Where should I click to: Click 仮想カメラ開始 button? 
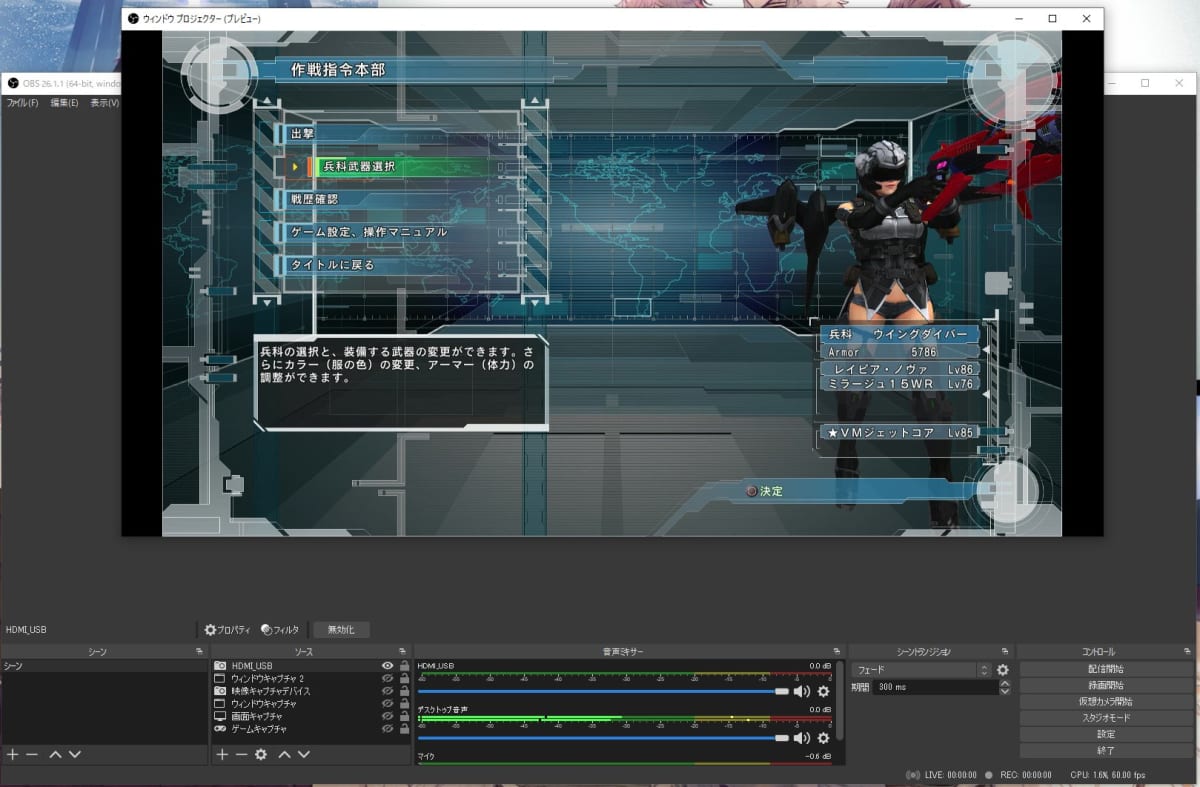pos(1106,701)
